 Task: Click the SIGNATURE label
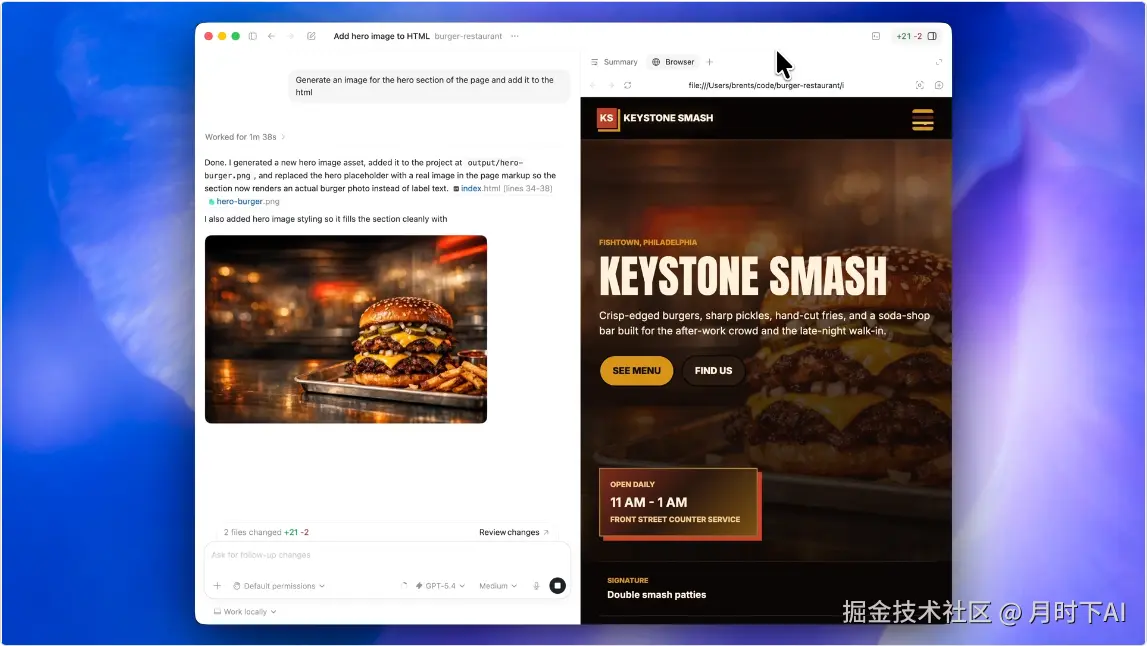coord(628,580)
